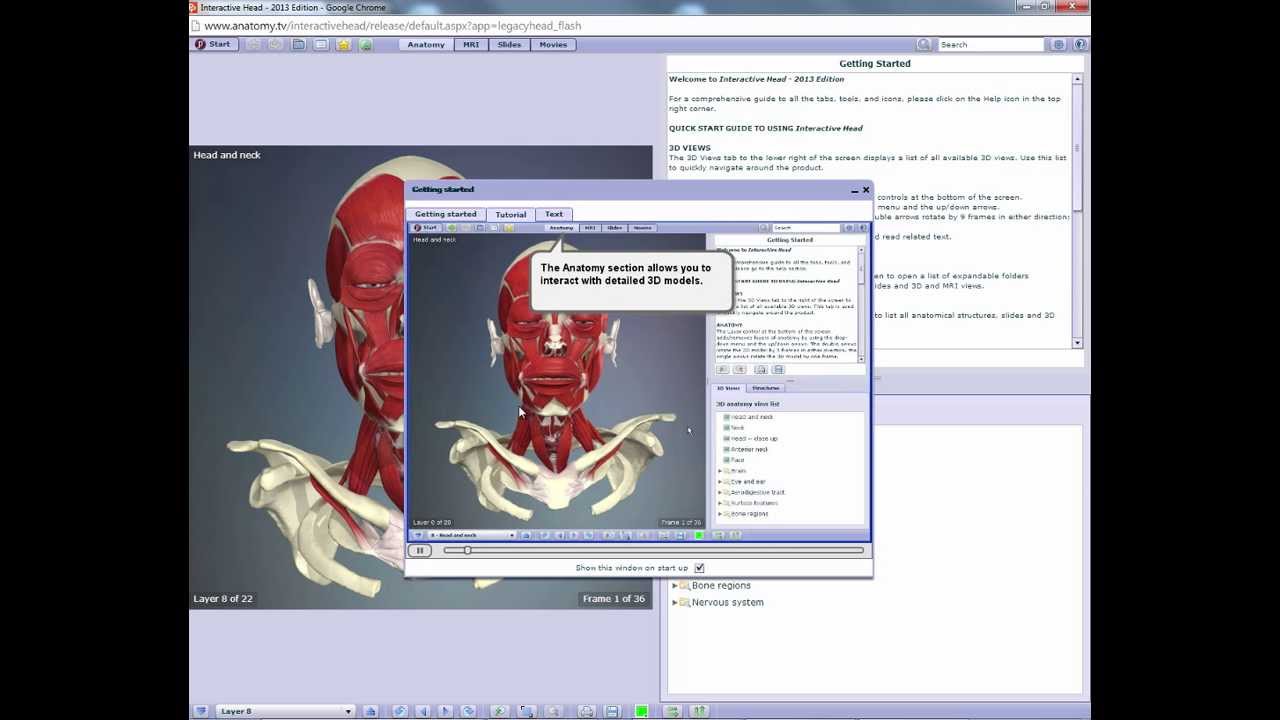Click the Interactive Head browser window title
This screenshot has height=720, width=1280.
coord(293,7)
